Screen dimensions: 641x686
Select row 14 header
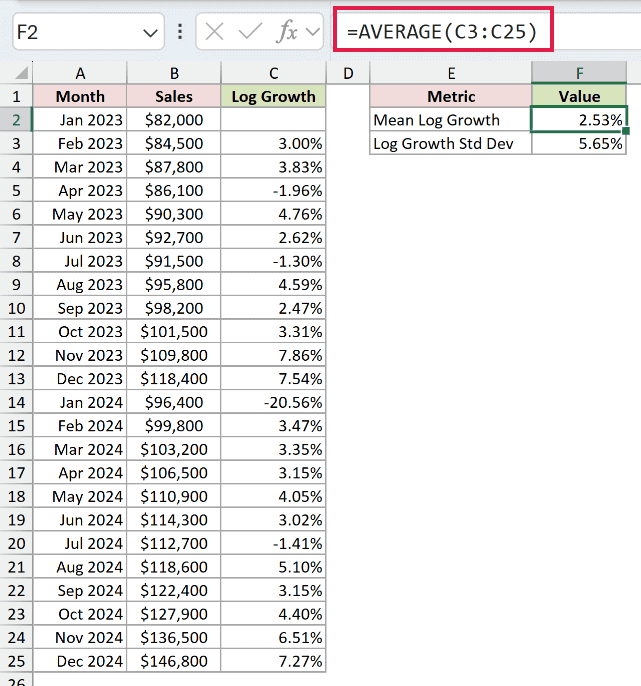[16, 402]
